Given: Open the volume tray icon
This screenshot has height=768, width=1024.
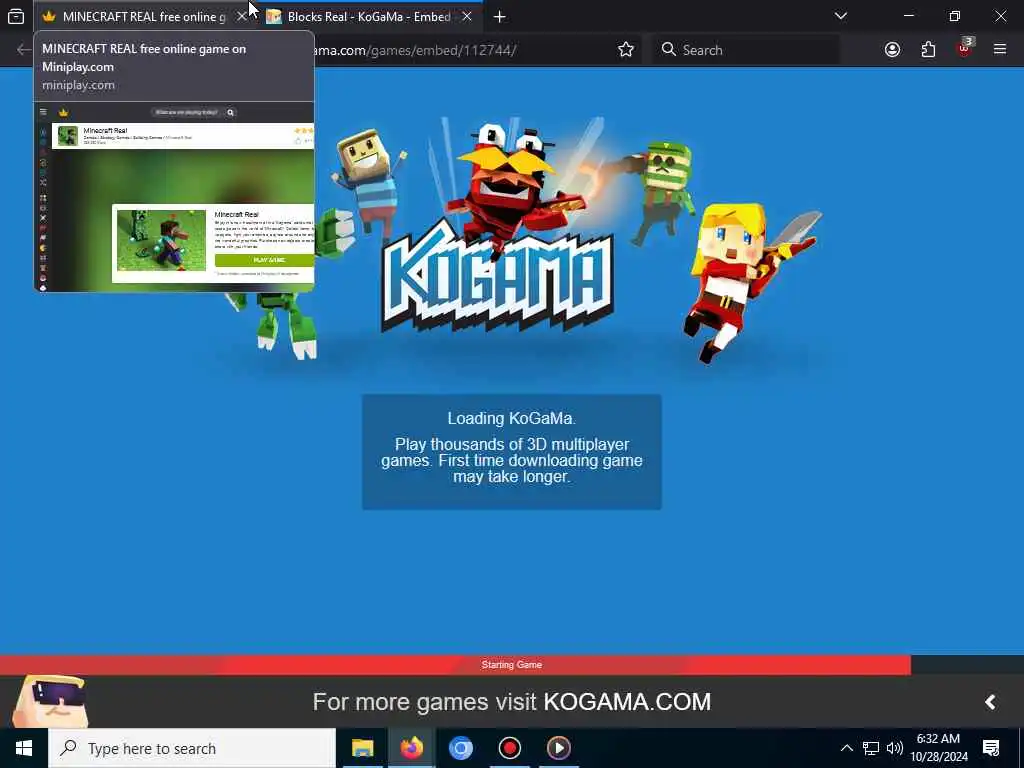Looking at the screenshot, I should pos(895,748).
